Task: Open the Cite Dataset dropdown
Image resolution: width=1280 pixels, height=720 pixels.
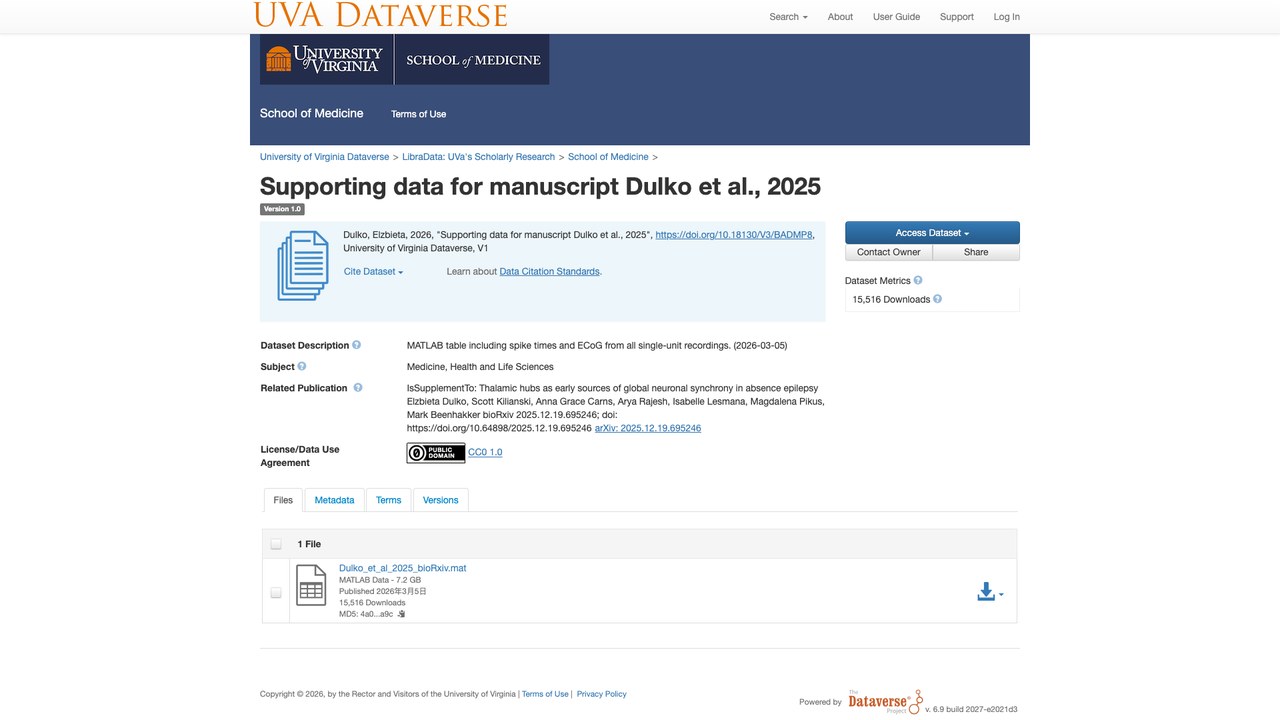Action: [x=373, y=271]
